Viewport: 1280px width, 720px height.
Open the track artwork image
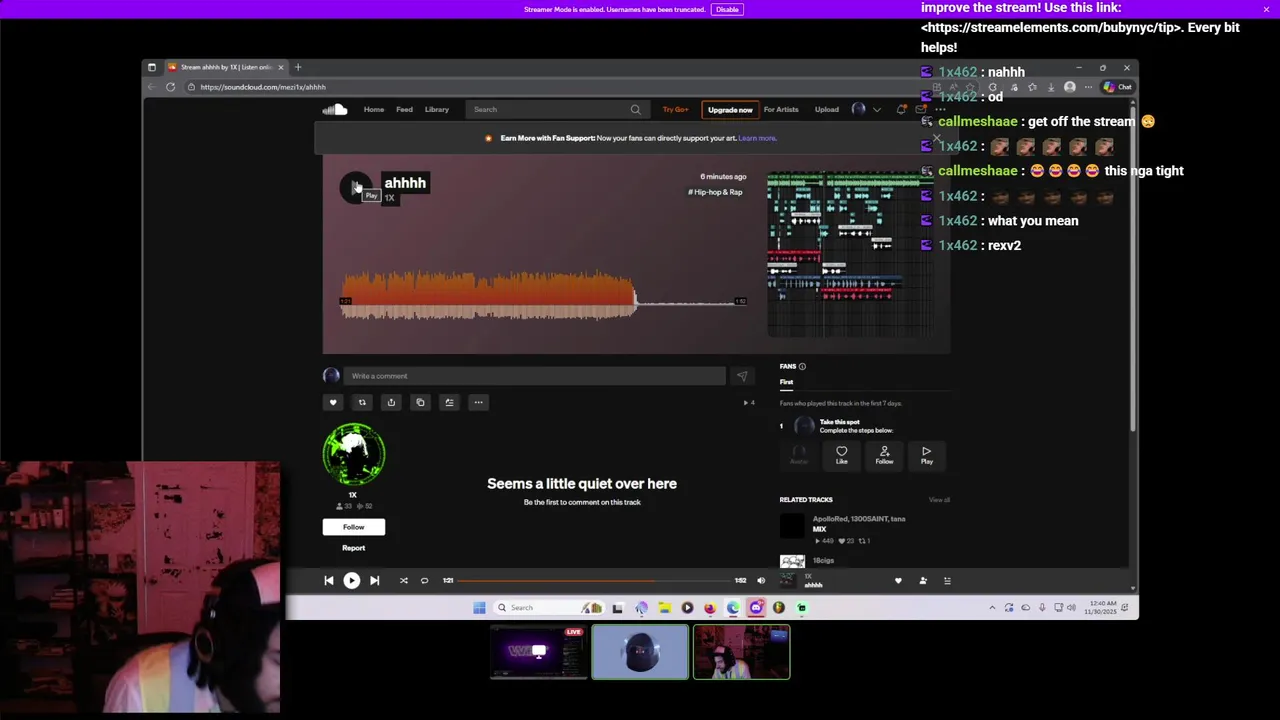tap(851, 255)
